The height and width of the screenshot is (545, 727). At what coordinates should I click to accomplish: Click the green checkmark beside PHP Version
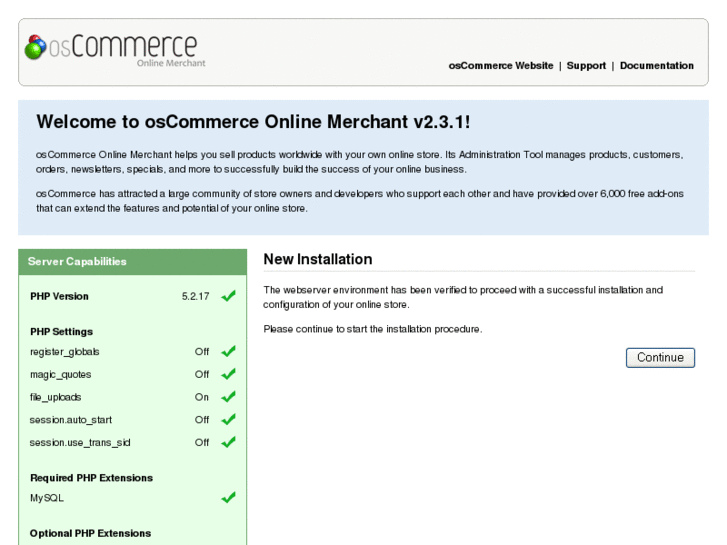228,296
